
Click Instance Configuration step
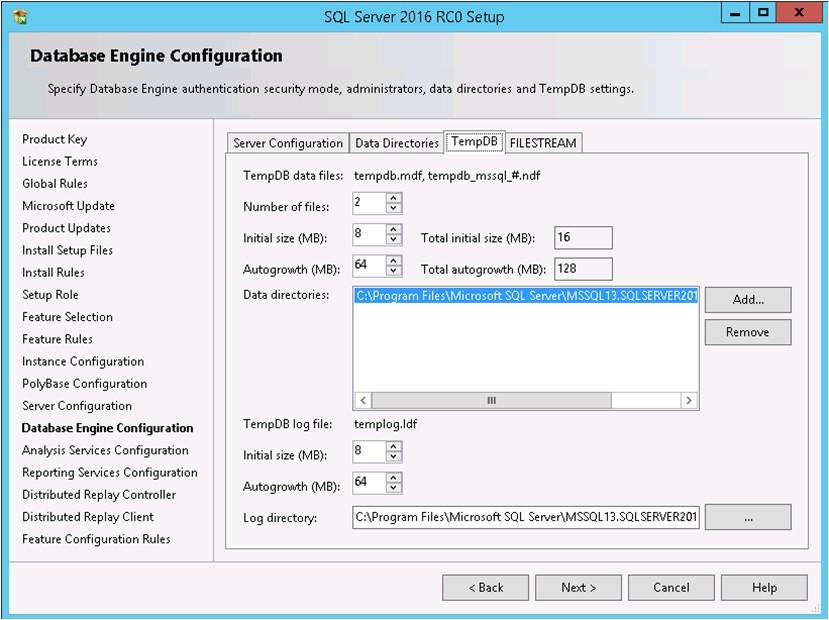pyautogui.click(x=83, y=362)
